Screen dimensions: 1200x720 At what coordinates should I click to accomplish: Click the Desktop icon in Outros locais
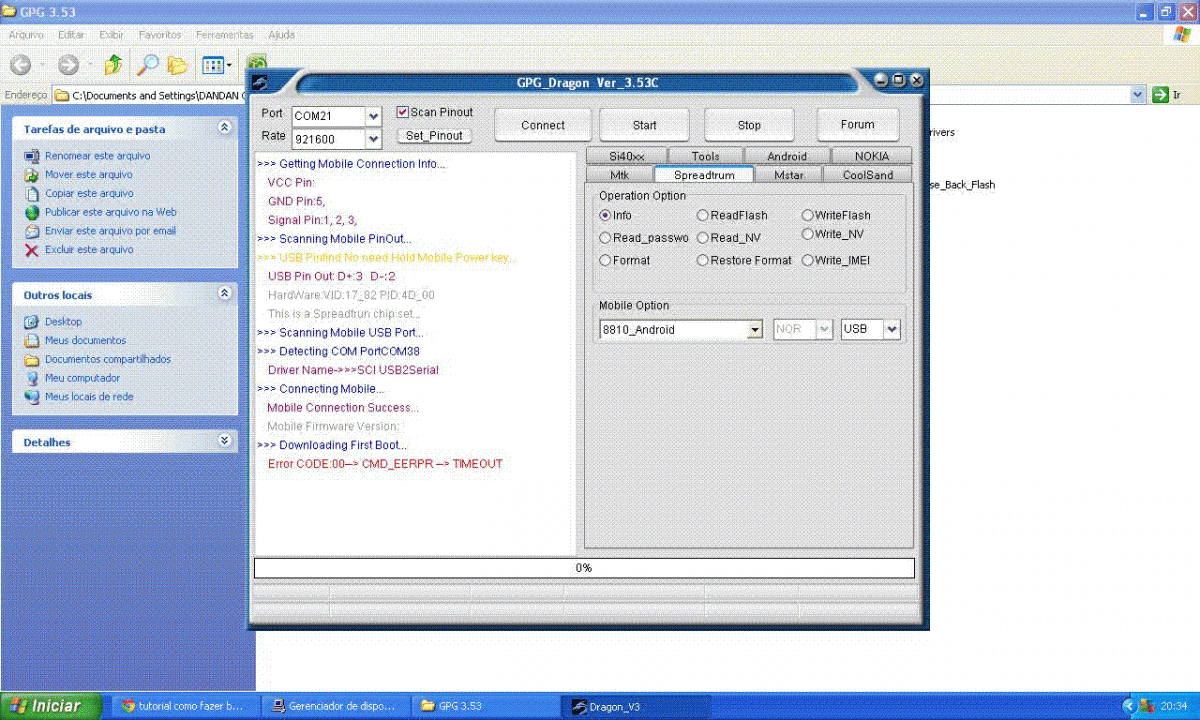32,322
